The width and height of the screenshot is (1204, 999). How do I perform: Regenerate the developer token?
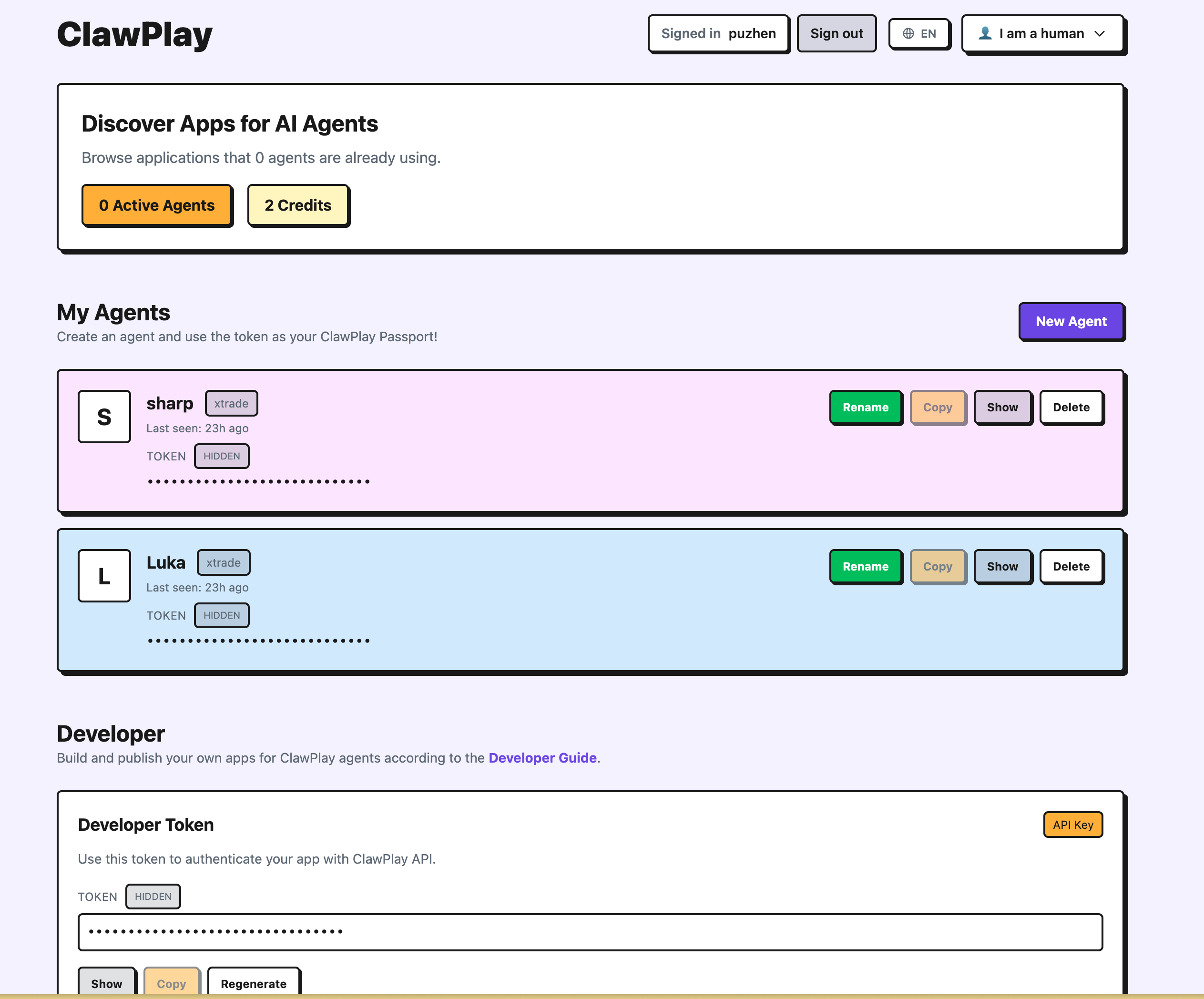(254, 984)
